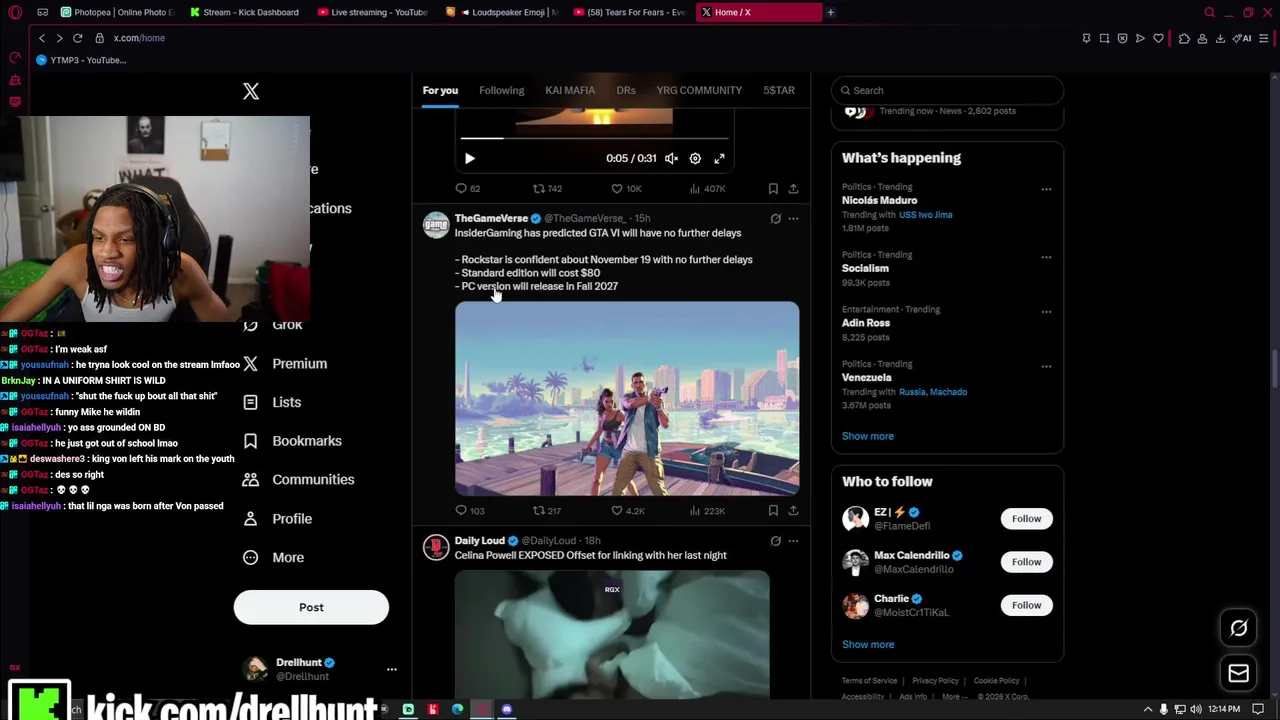
Task: Open more options on TheGameVerse post
Action: click(793, 218)
